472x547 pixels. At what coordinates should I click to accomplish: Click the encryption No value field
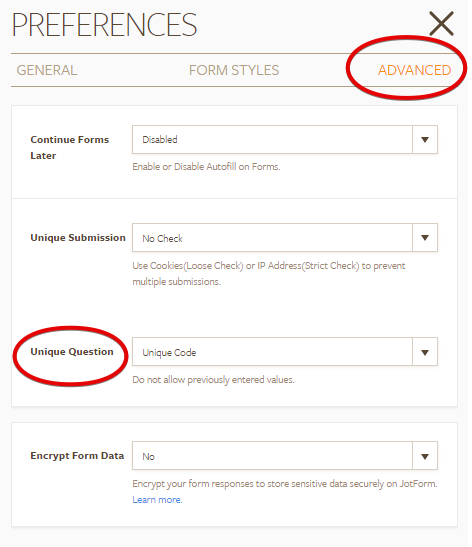(272, 456)
